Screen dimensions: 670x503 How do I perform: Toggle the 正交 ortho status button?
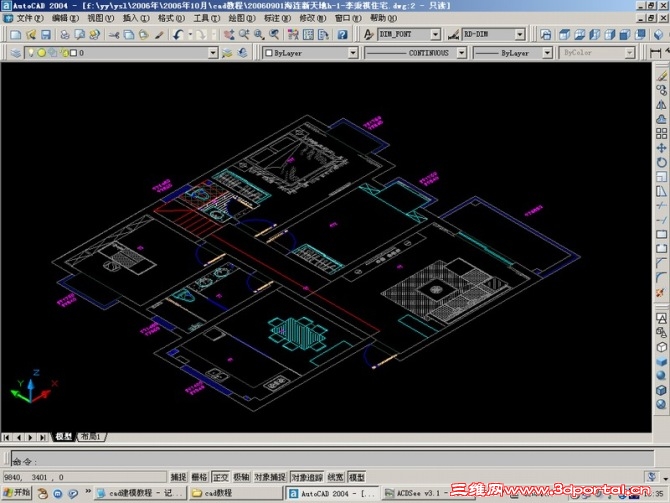pyautogui.click(x=220, y=477)
